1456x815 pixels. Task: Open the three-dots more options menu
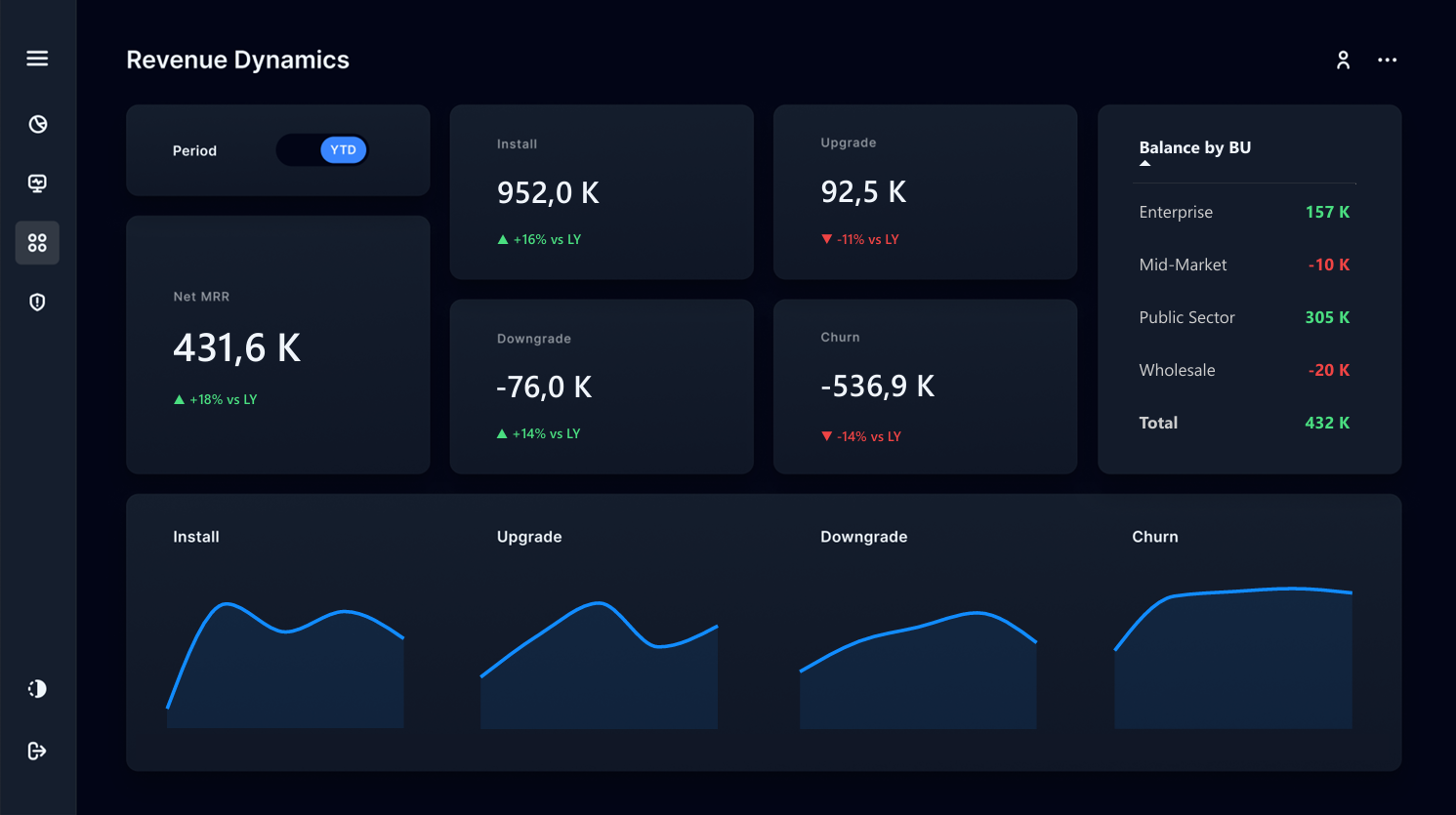pyautogui.click(x=1387, y=60)
